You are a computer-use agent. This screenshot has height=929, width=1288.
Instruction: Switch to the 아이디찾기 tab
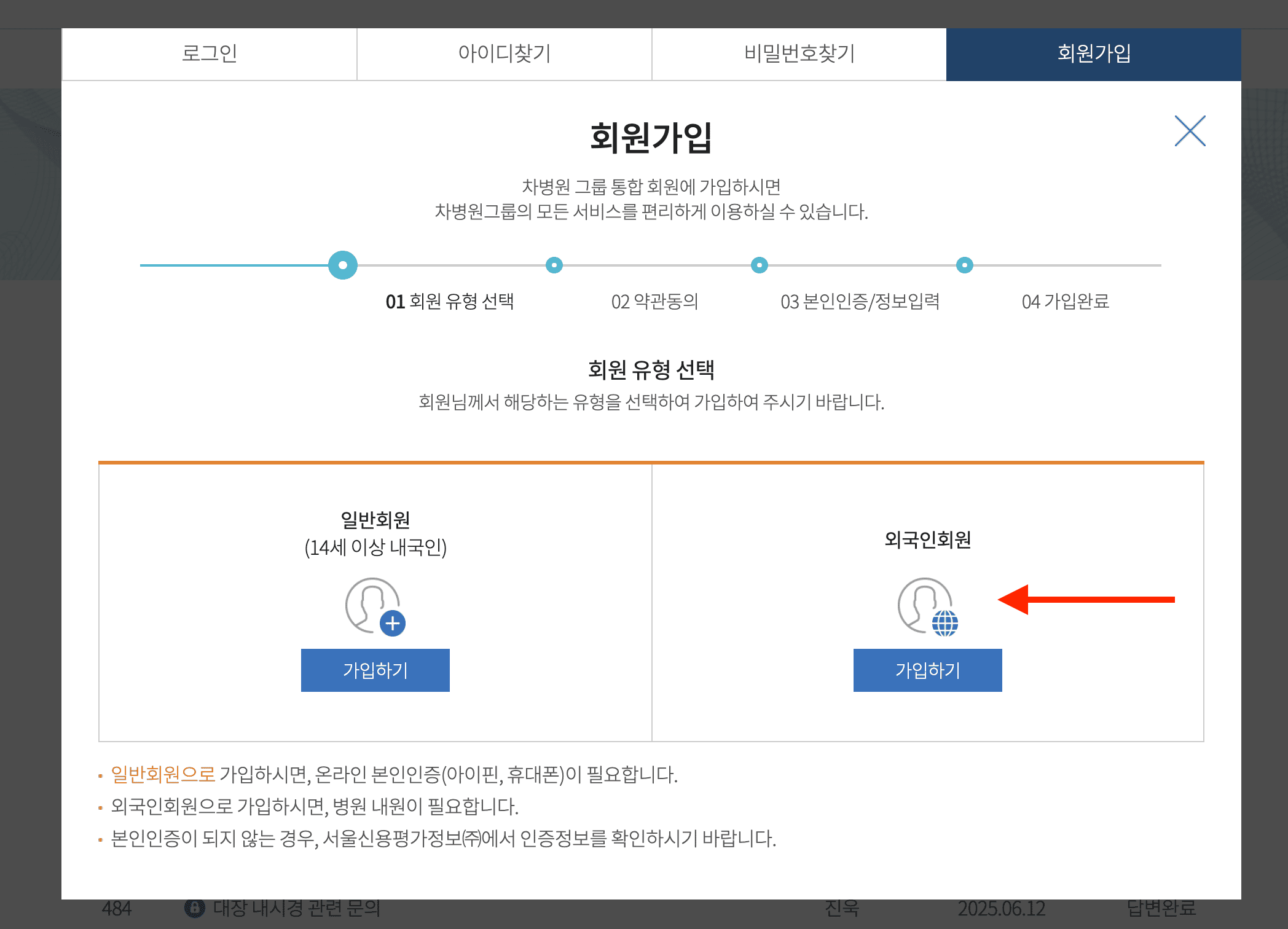point(504,54)
